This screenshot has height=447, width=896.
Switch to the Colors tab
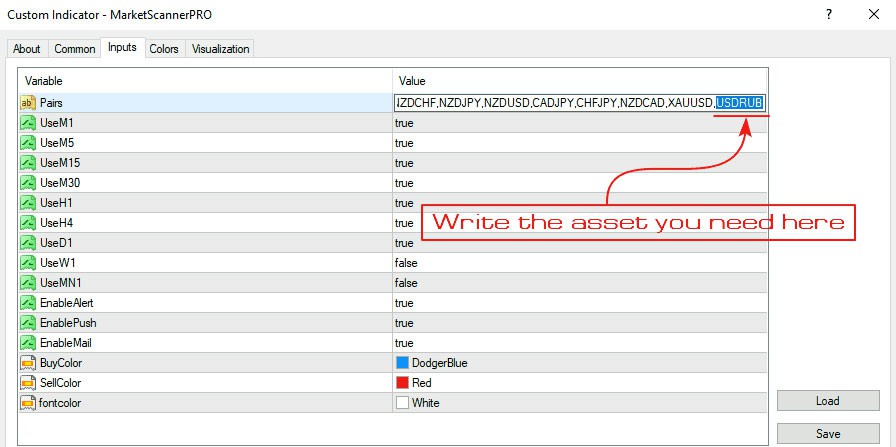coord(164,49)
